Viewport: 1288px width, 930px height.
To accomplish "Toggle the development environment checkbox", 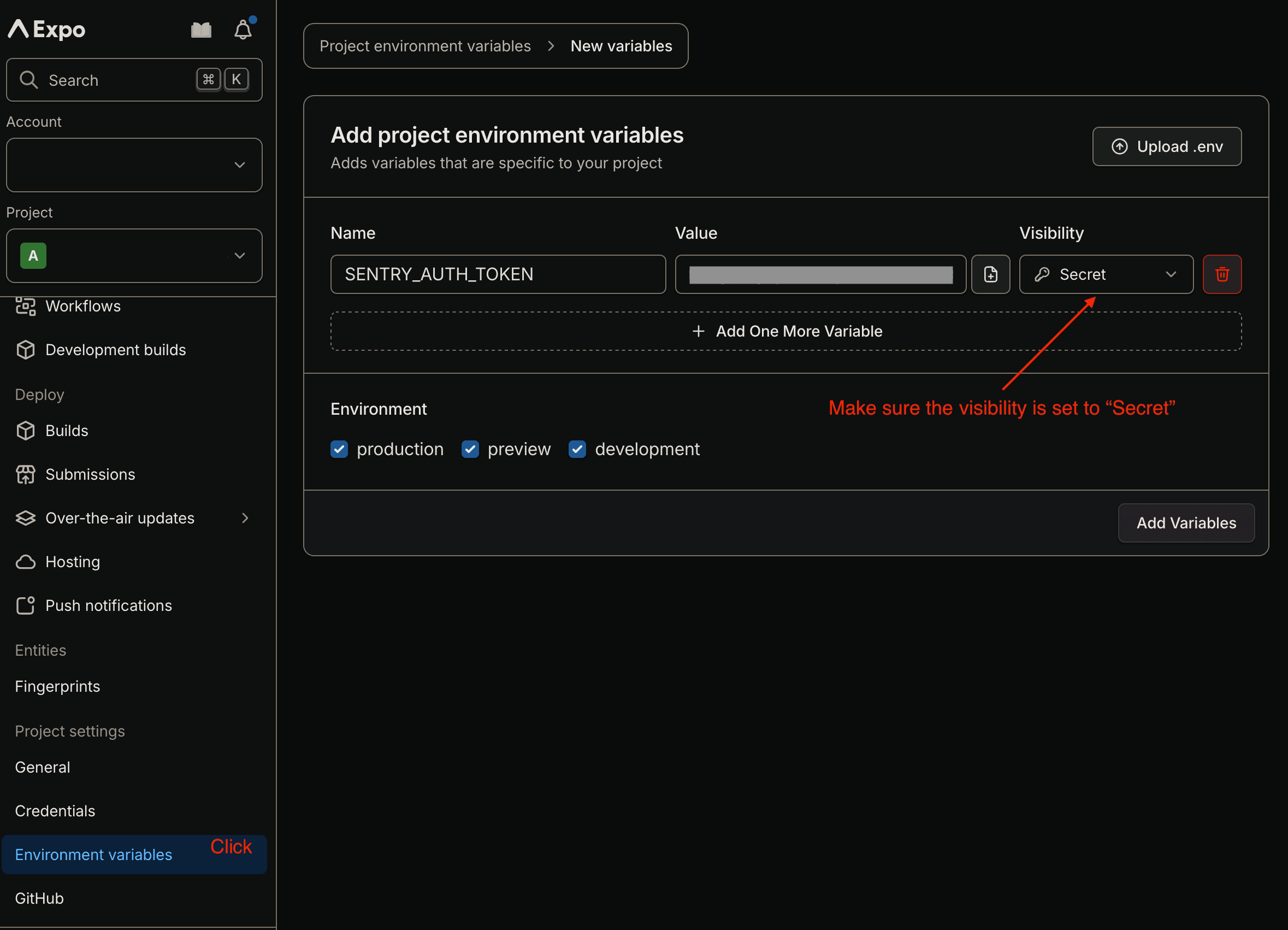I will [577, 449].
